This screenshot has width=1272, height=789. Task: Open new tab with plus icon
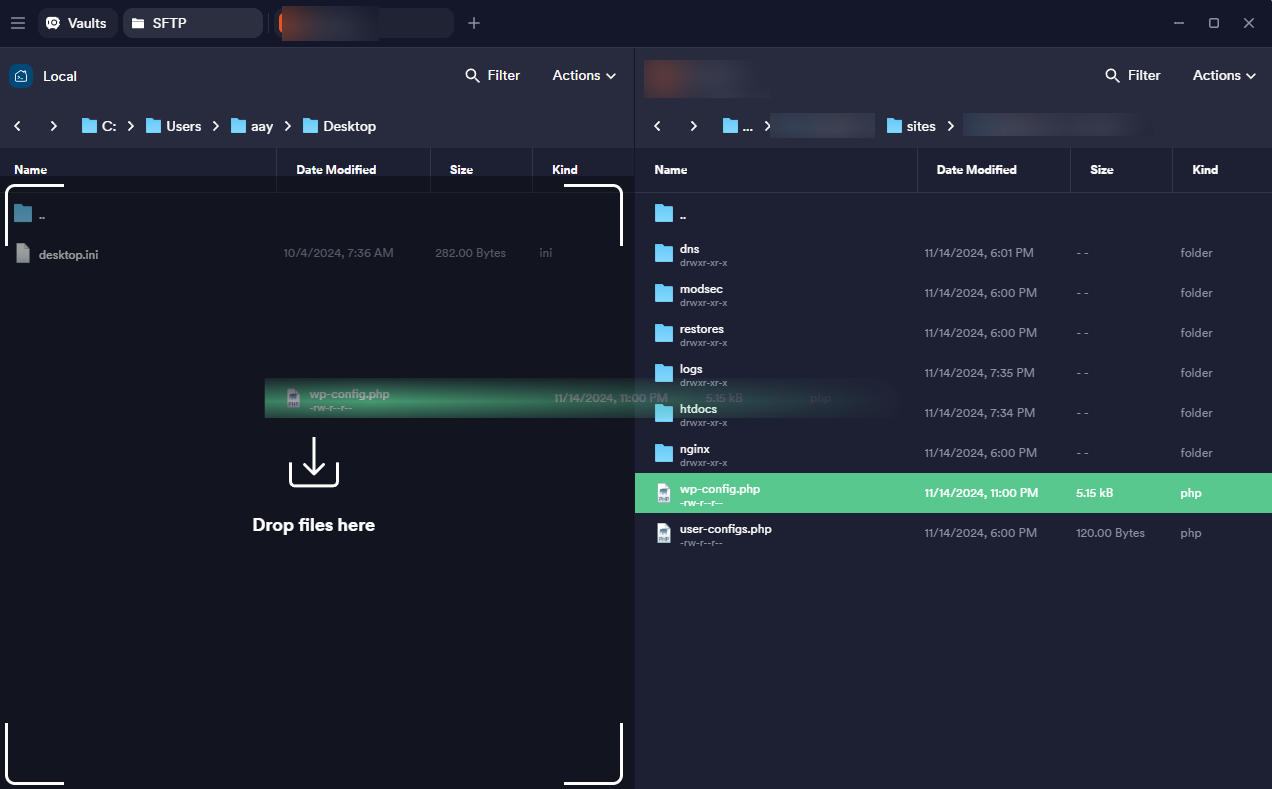click(x=474, y=23)
